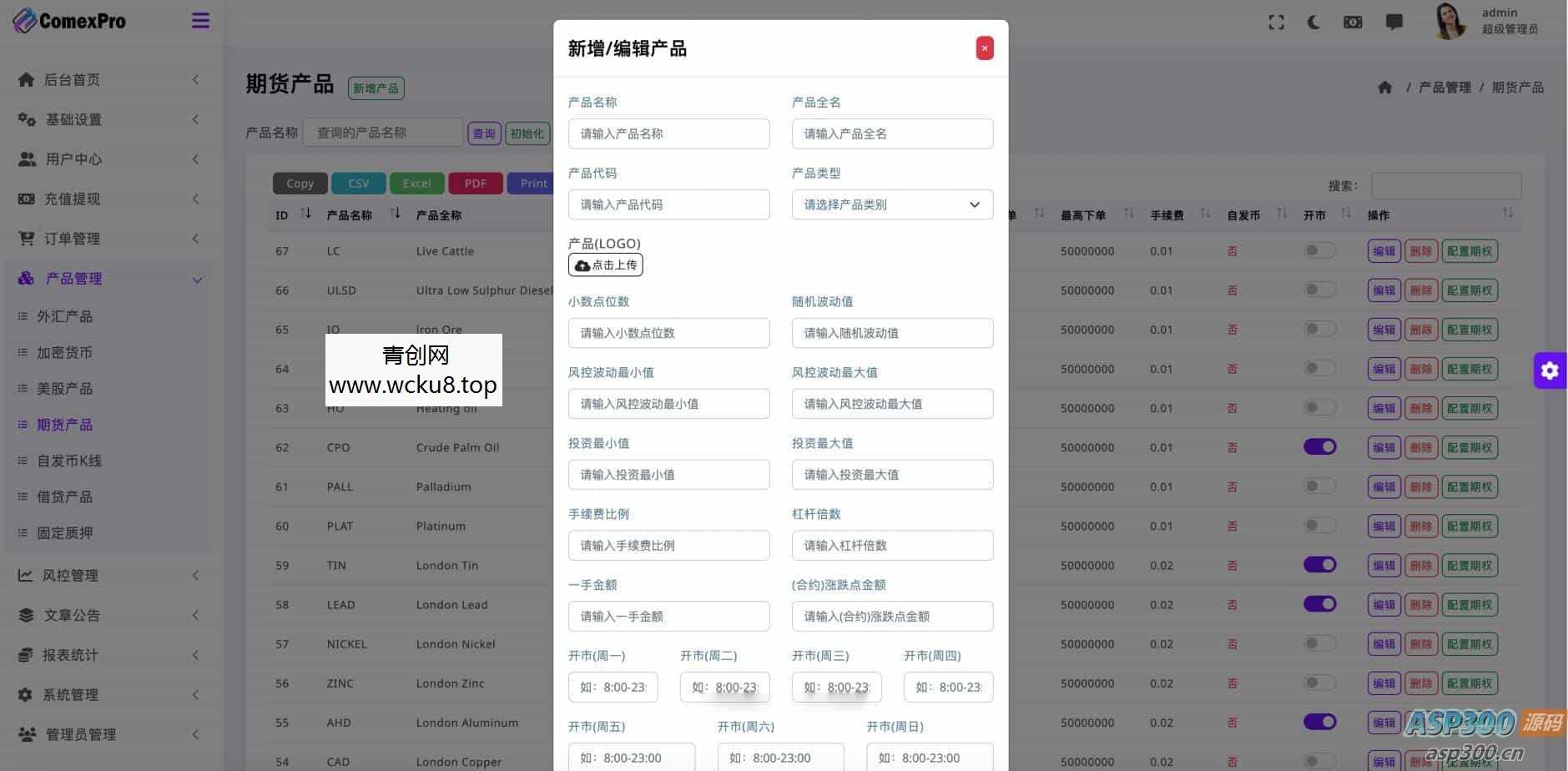Open the floating gear settings icon on right edge

1550,370
